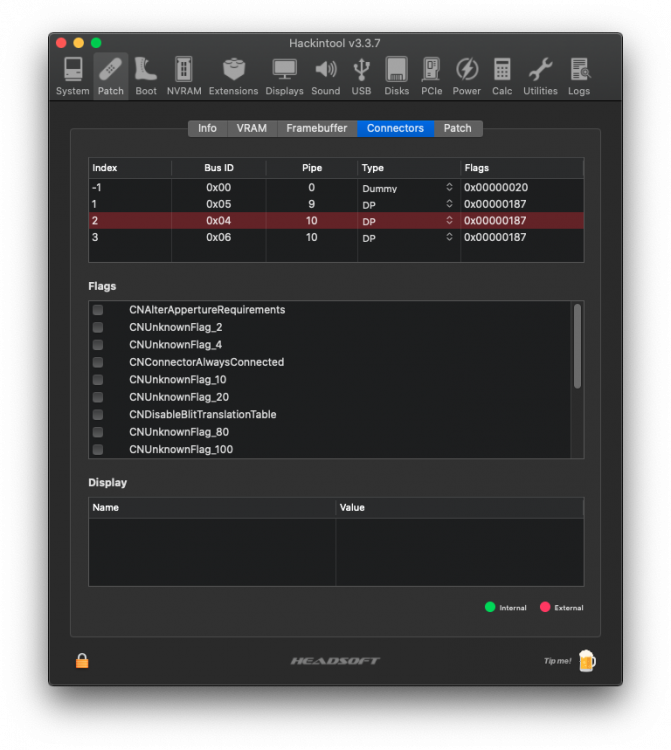
Task: Toggle CNUnknownFlag_80 checkbox
Action: point(98,432)
